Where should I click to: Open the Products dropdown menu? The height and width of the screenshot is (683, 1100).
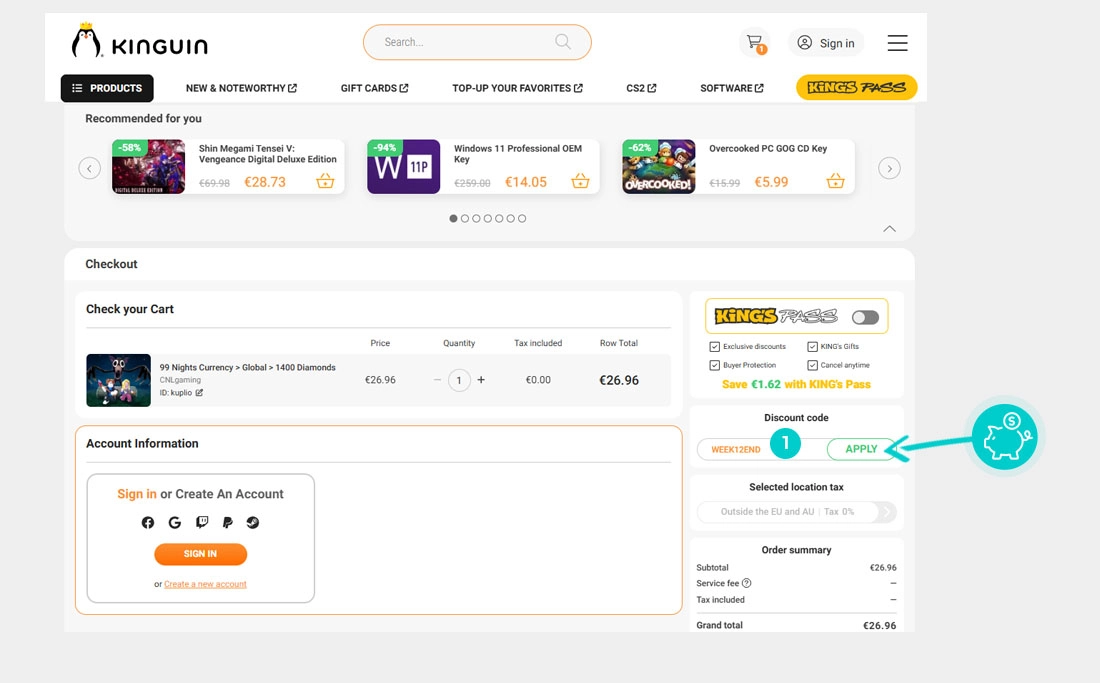pos(107,88)
